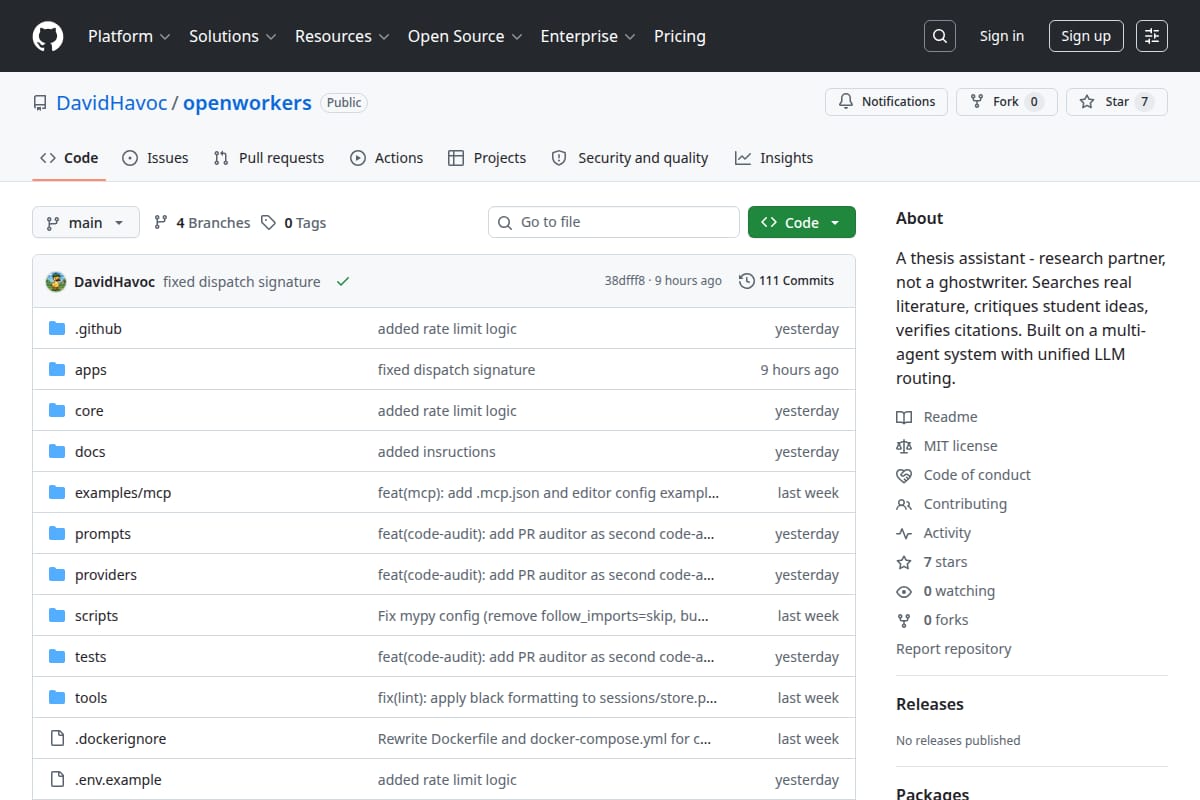Click the star icon in Star button
The height and width of the screenshot is (800, 1200).
(x=1087, y=102)
